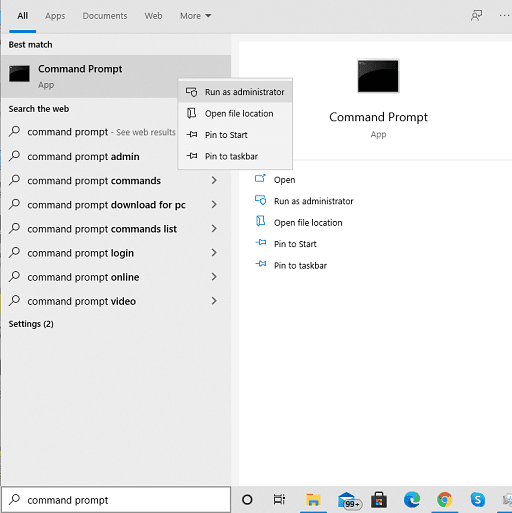Select Command Prompt best match result

click(x=116, y=76)
